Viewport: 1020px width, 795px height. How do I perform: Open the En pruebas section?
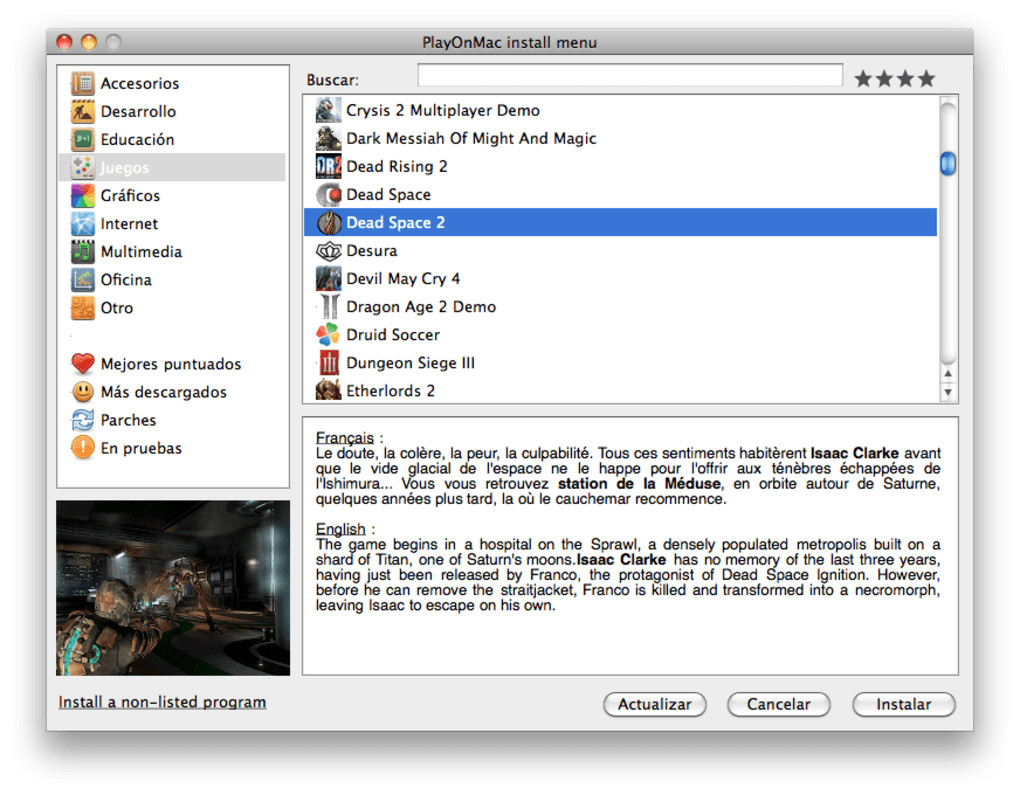[x=141, y=448]
